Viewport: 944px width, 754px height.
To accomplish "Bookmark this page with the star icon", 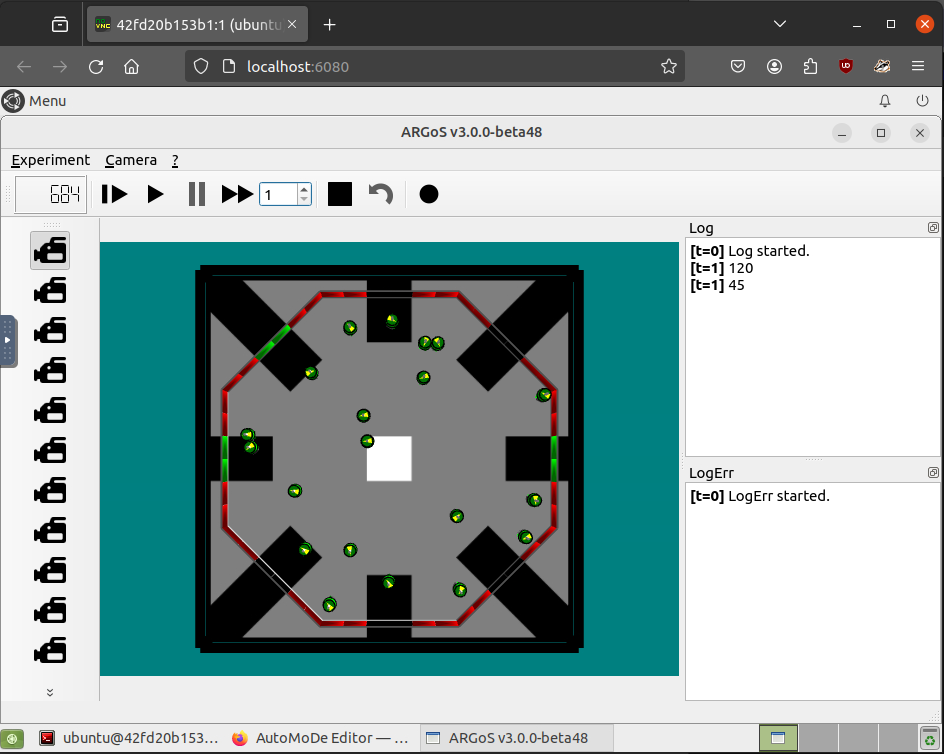I will click(668, 66).
